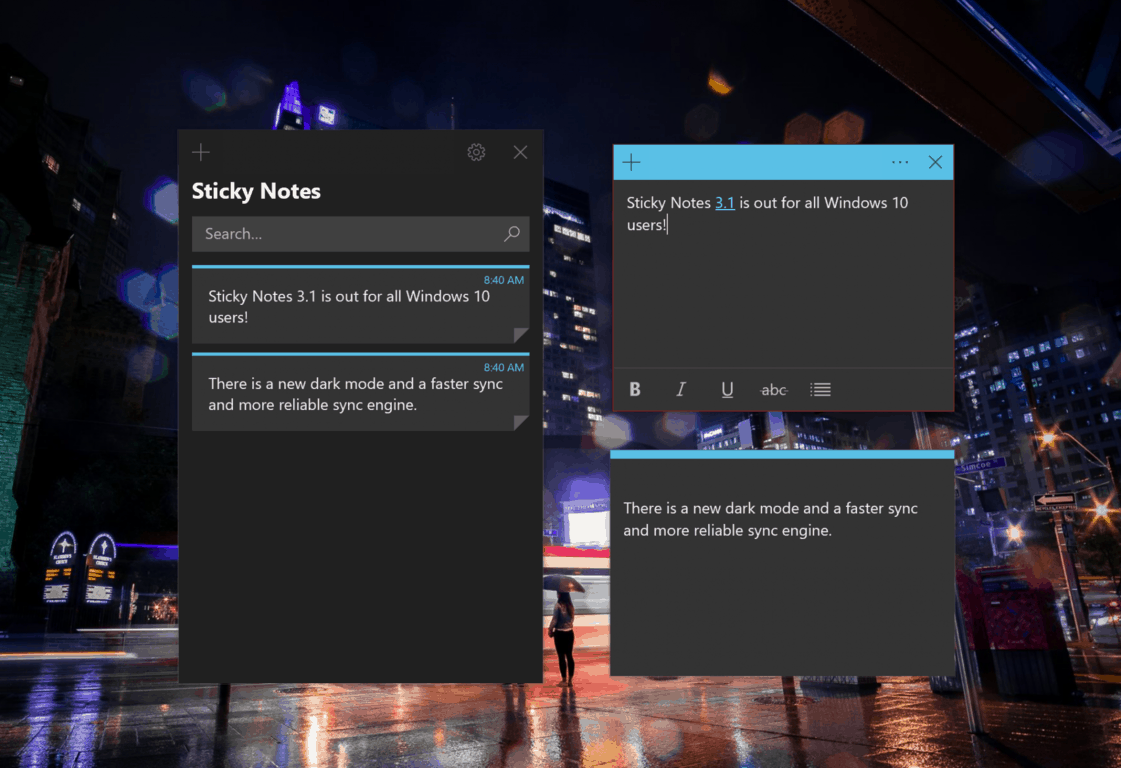The width and height of the screenshot is (1121, 768).
Task: Toggle Underline formatting in the note toolbar
Action: pyautogui.click(x=727, y=390)
